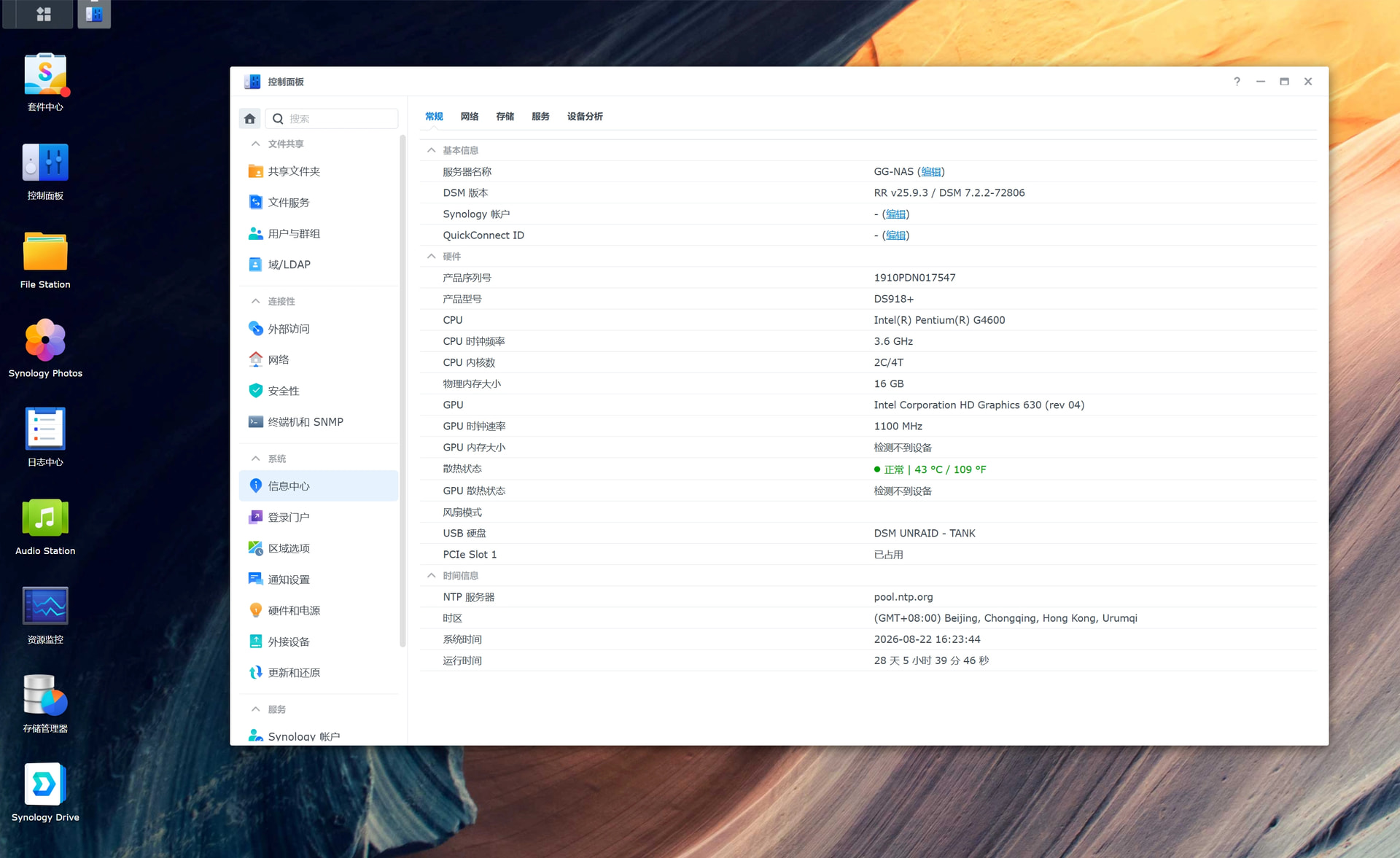Open help with the question mark button
1400x858 pixels.
coord(1237,82)
